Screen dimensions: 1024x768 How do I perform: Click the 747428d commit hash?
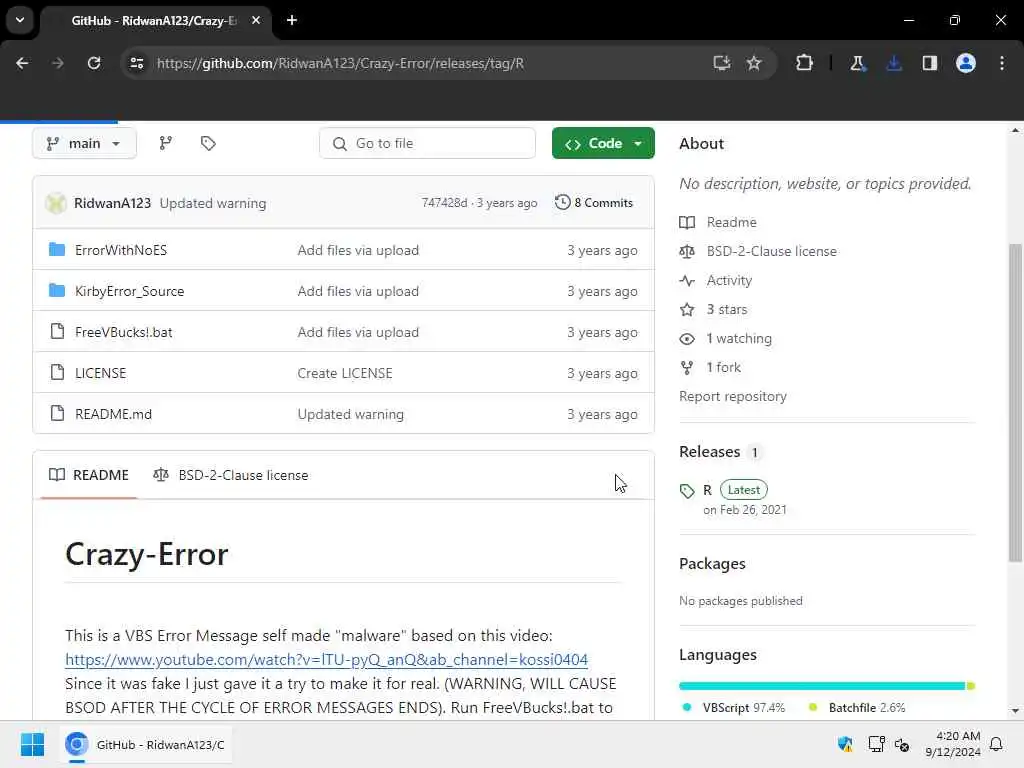coord(444,203)
